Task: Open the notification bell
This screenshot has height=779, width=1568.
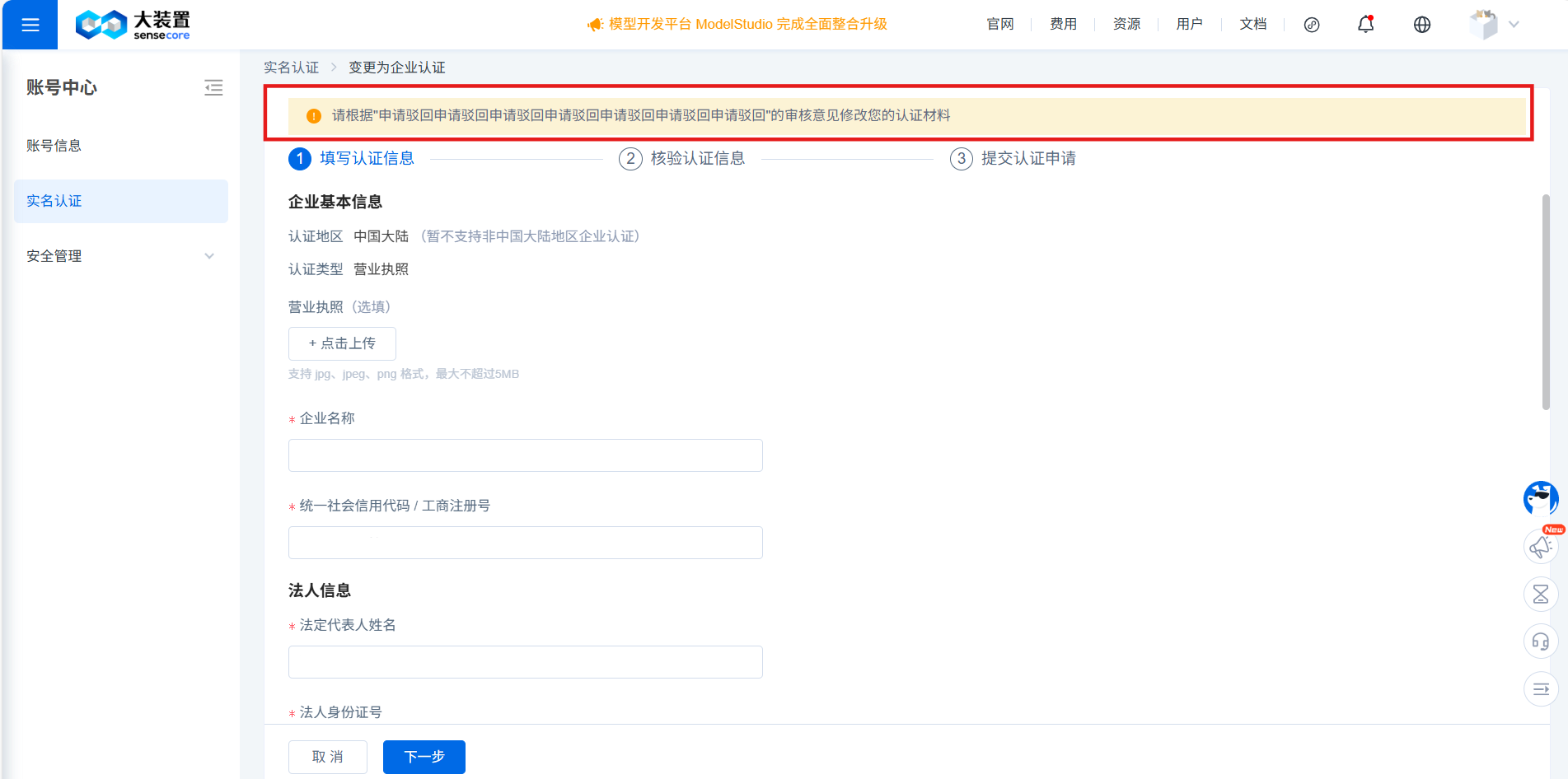Action: [x=1365, y=25]
